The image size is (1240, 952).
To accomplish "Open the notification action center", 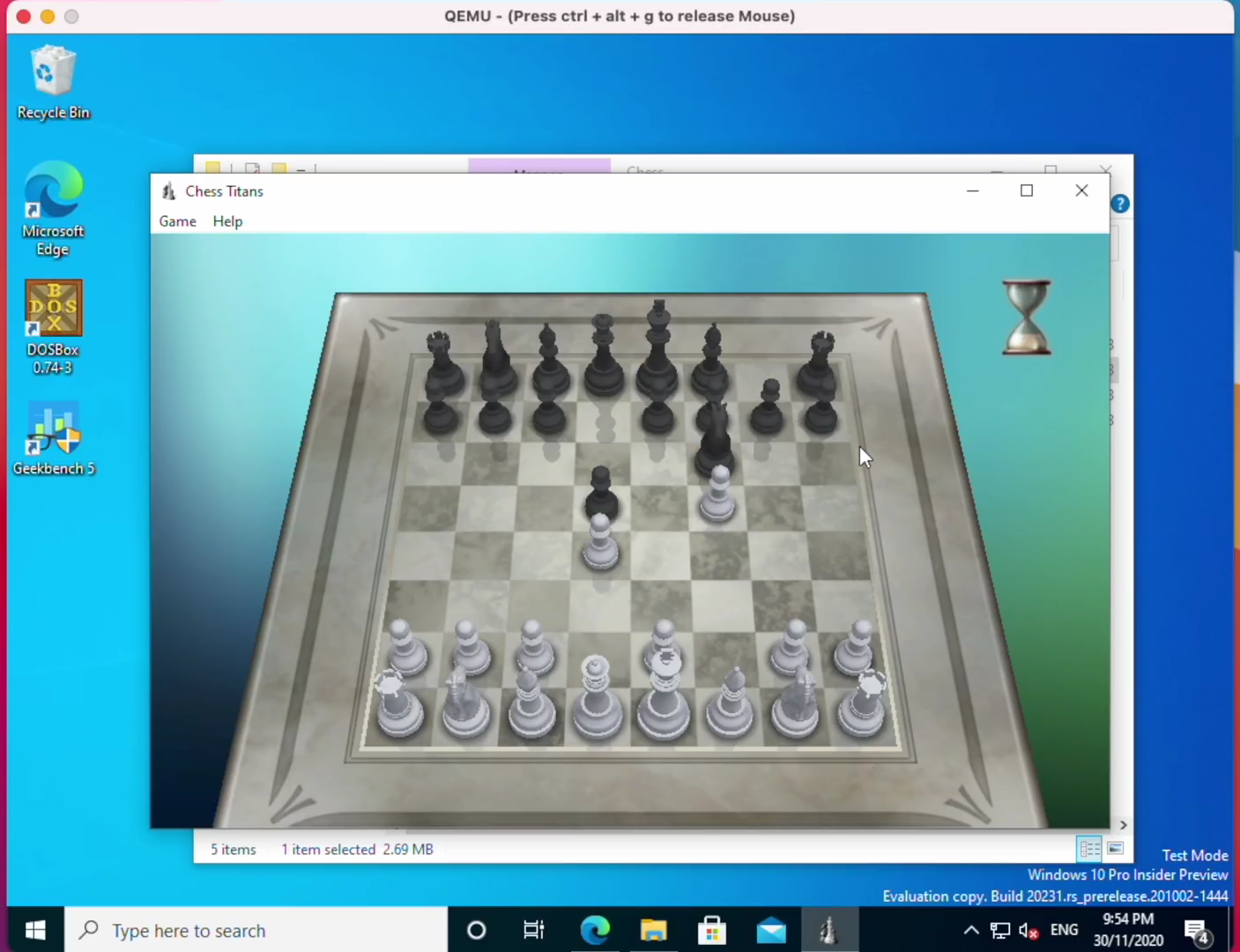I will coord(1197,930).
